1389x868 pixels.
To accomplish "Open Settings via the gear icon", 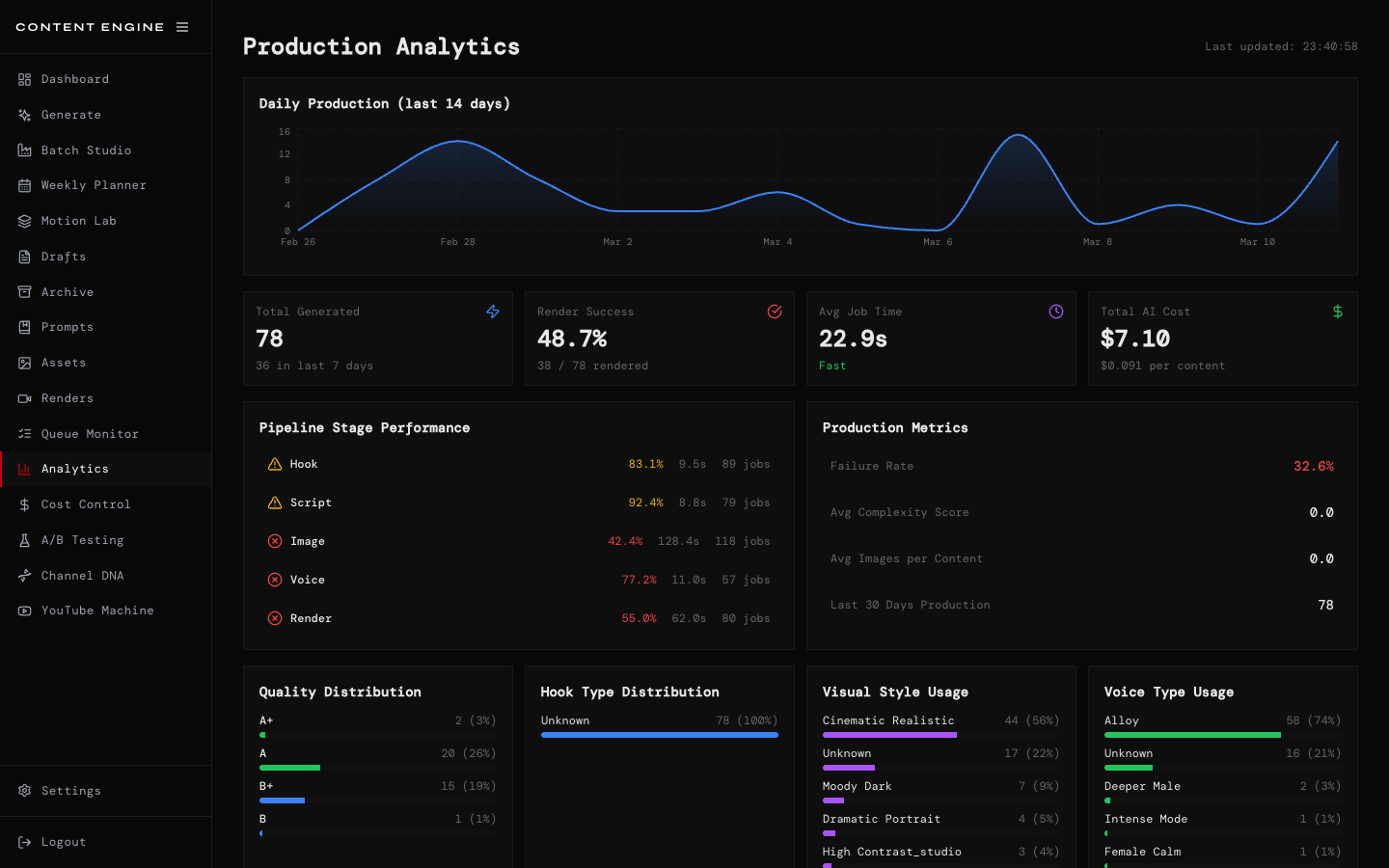I will (x=23, y=790).
